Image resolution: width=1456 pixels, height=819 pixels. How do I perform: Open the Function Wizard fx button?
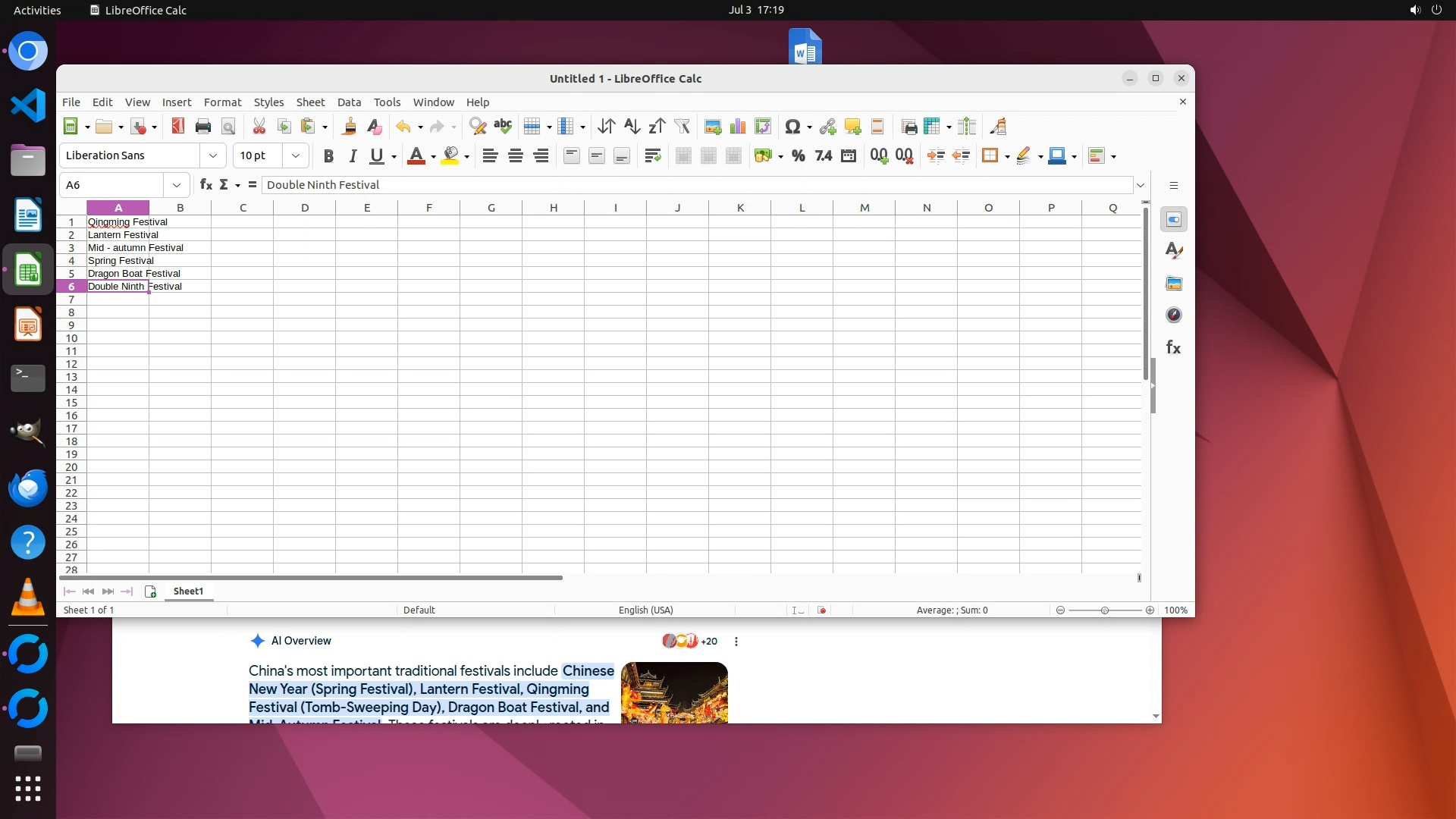click(206, 184)
